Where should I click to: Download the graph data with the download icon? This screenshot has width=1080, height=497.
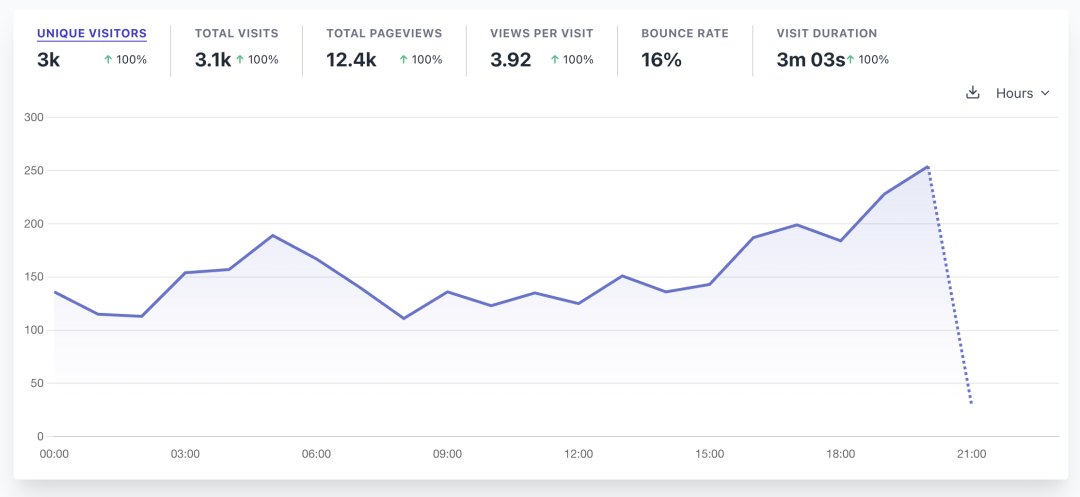point(973,93)
